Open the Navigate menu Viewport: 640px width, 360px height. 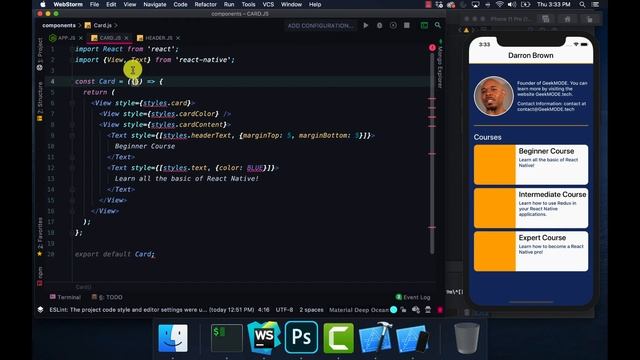coord(155,4)
